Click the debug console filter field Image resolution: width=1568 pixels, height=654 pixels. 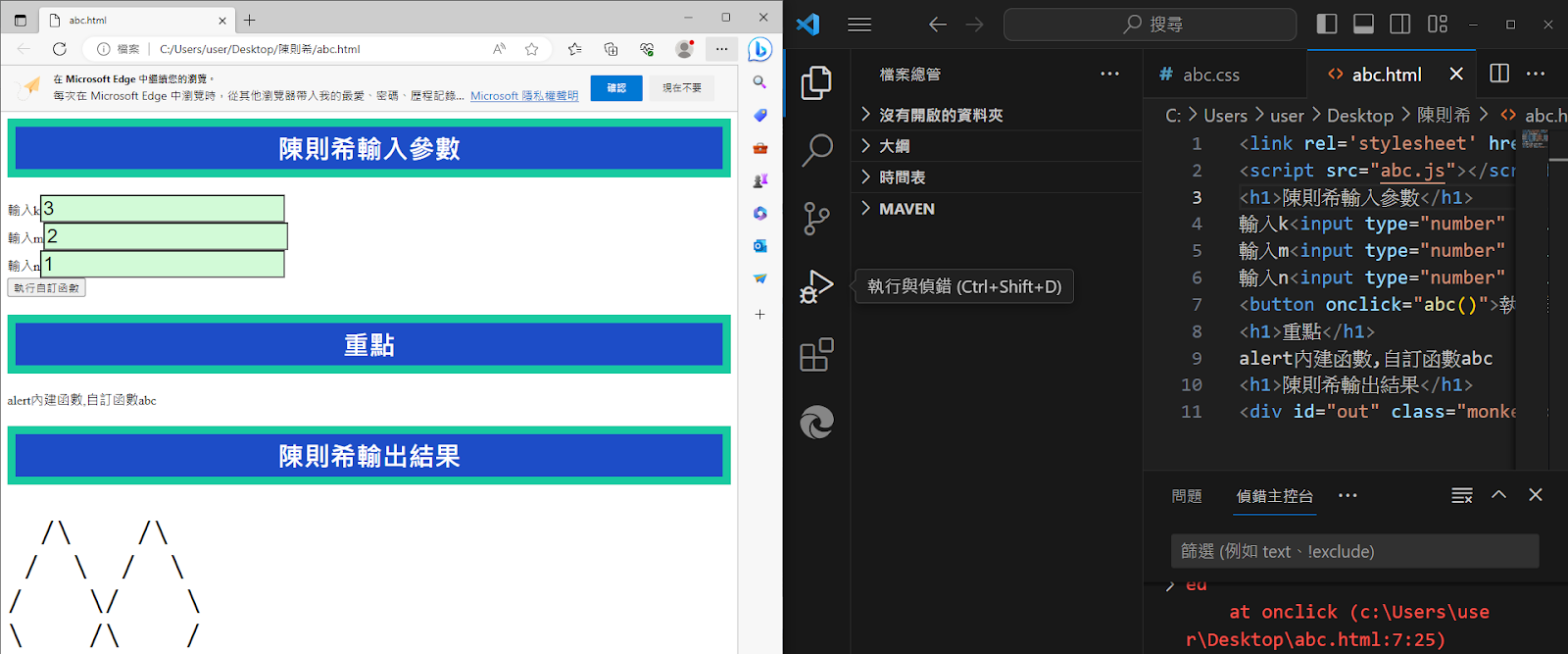click(1354, 551)
